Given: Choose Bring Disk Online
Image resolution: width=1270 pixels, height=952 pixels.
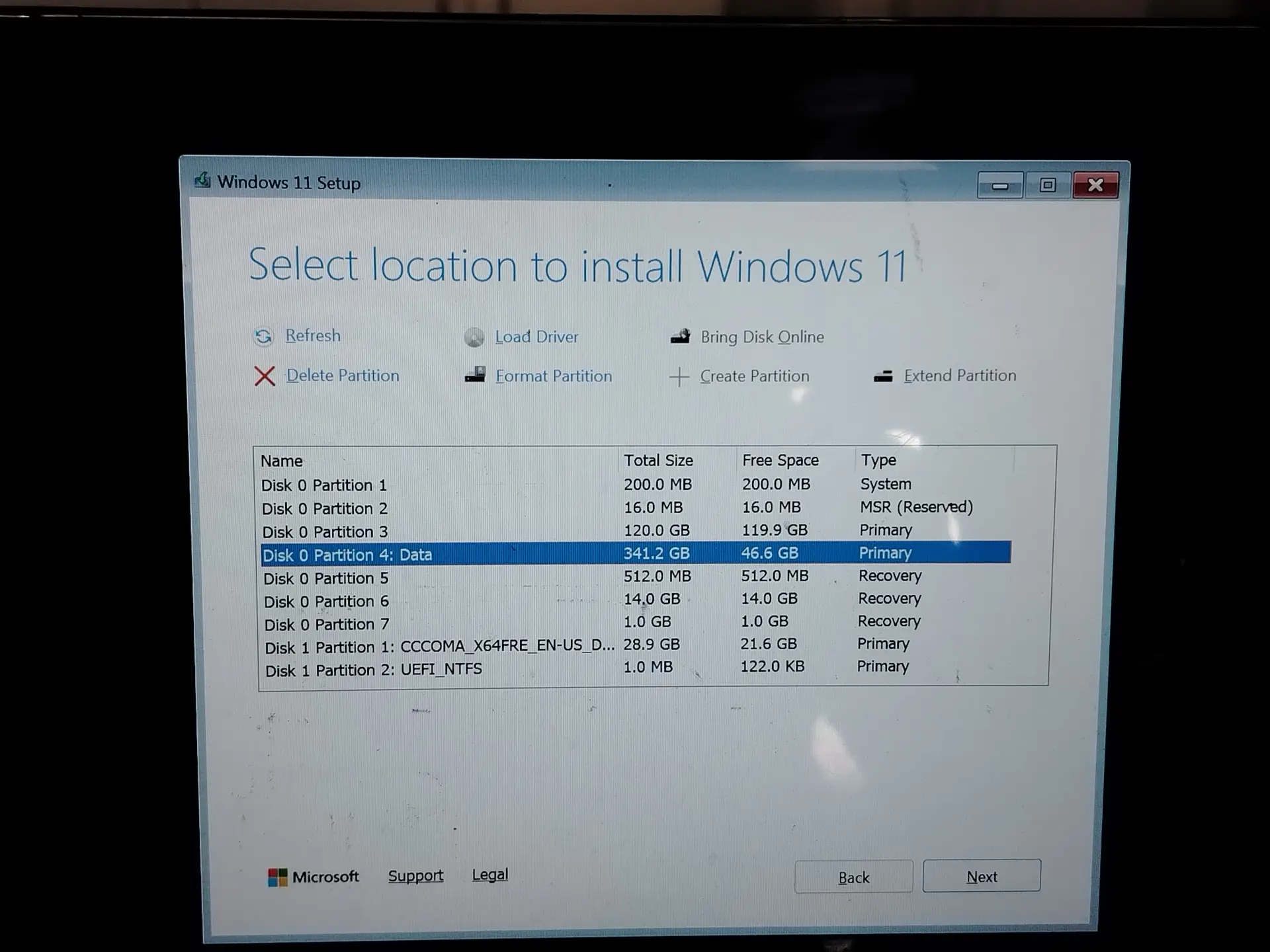Looking at the screenshot, I should [x=762, y=337].
